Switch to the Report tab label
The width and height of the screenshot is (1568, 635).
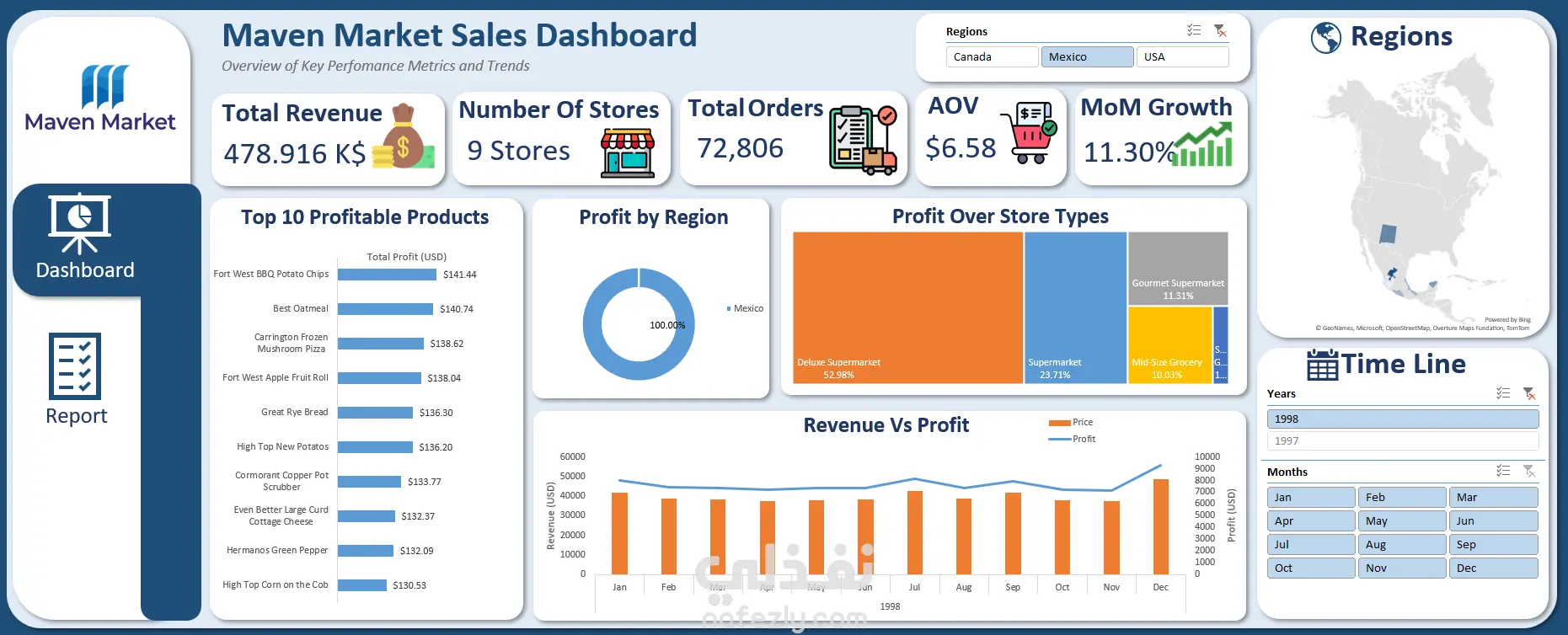77,416
